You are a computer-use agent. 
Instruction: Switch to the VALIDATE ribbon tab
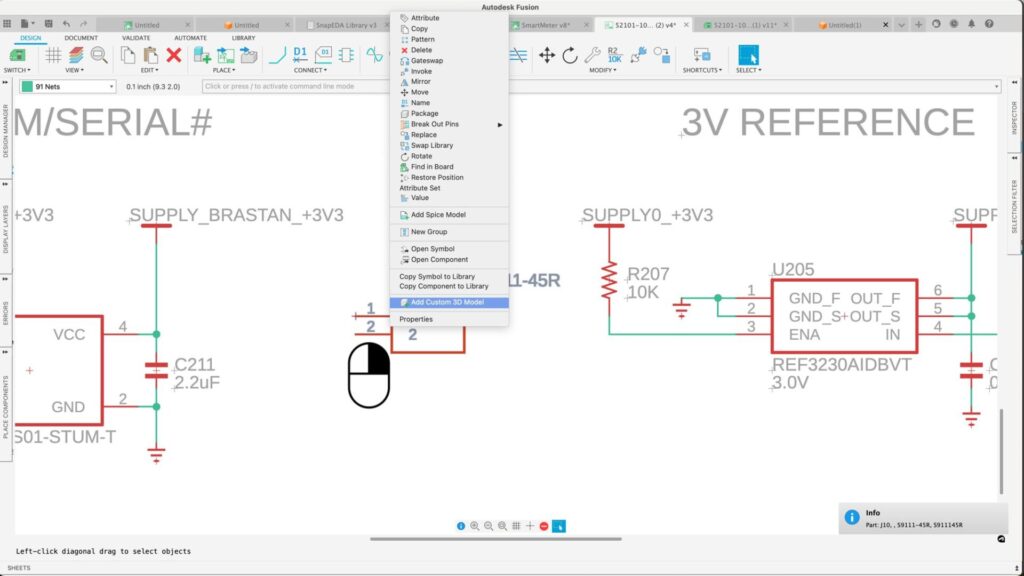point(136,38)
